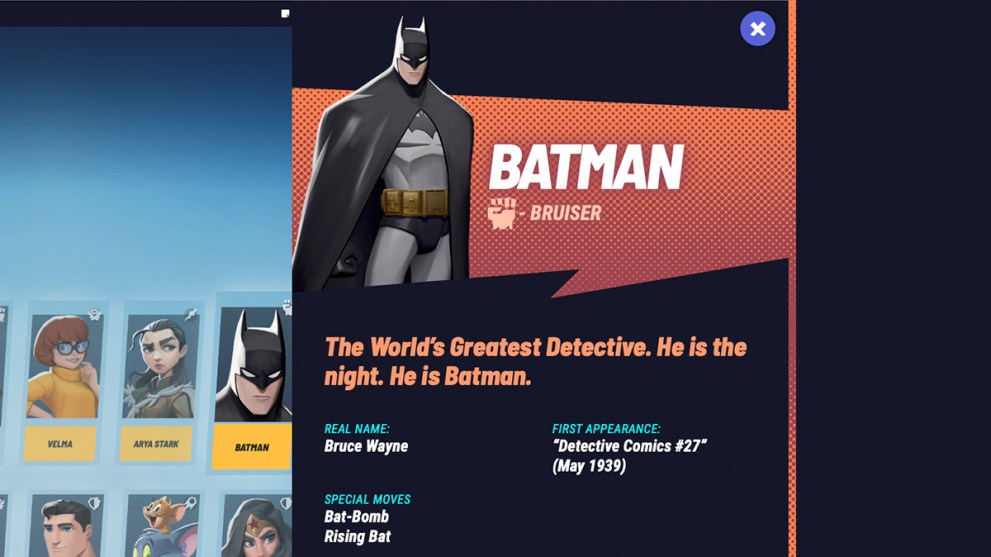Click Velma's support class icon
This screenshot has width=991, height=557.
(x=95, y=314)
